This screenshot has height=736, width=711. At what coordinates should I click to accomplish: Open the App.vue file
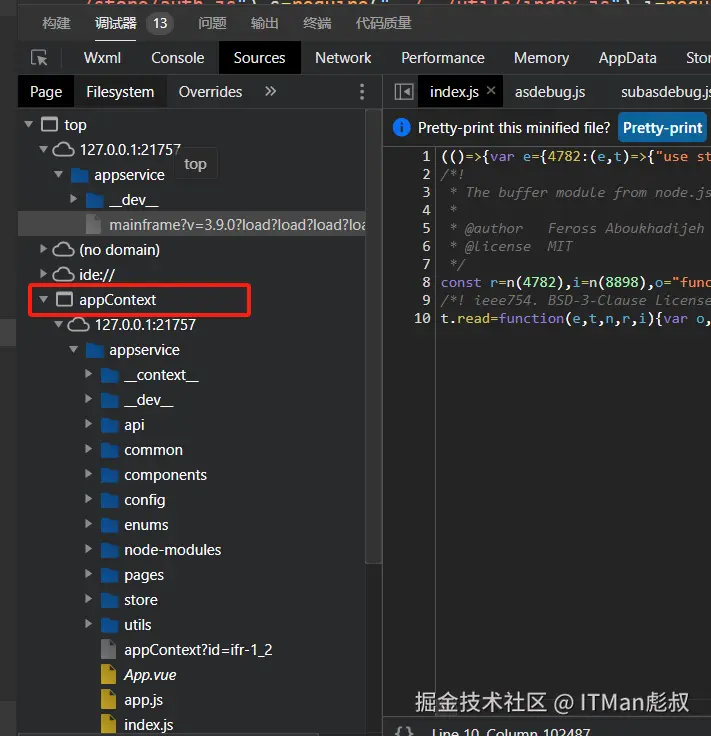click(x=150, y=675)
